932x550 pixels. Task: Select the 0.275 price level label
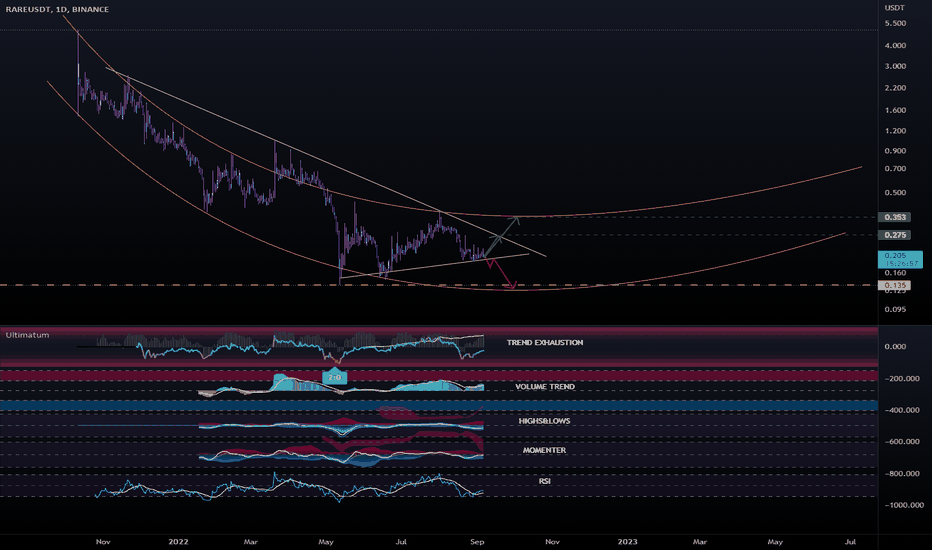pyautogui.click(x=895, y=235)
